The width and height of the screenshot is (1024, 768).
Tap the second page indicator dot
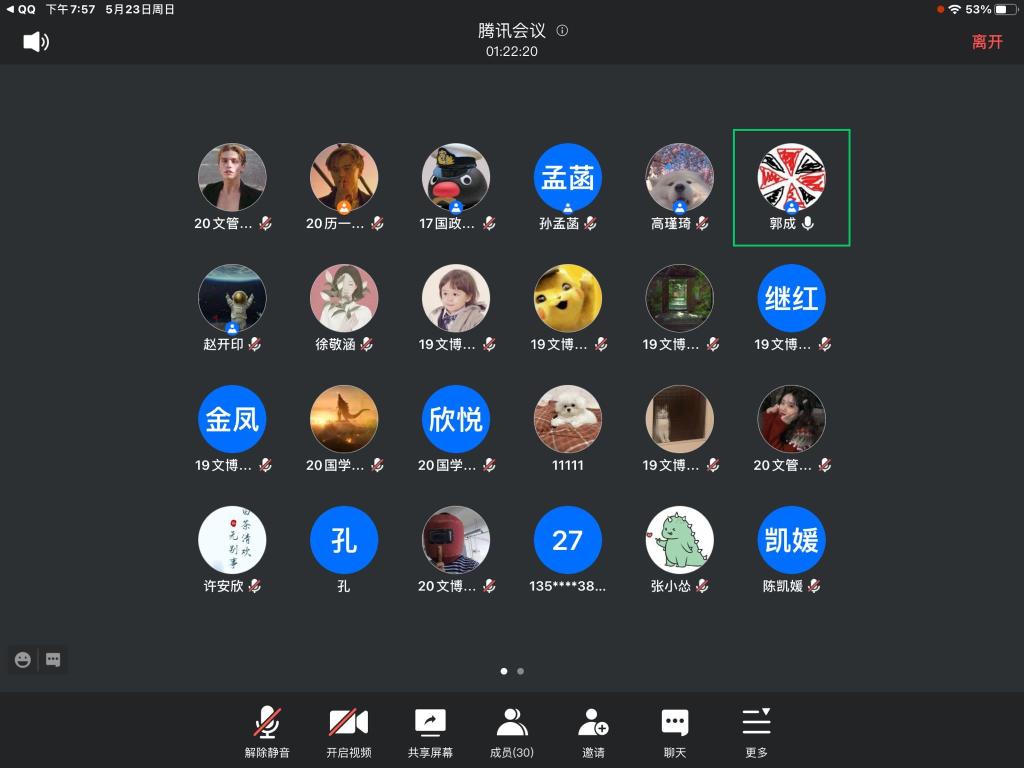(519, 671)
